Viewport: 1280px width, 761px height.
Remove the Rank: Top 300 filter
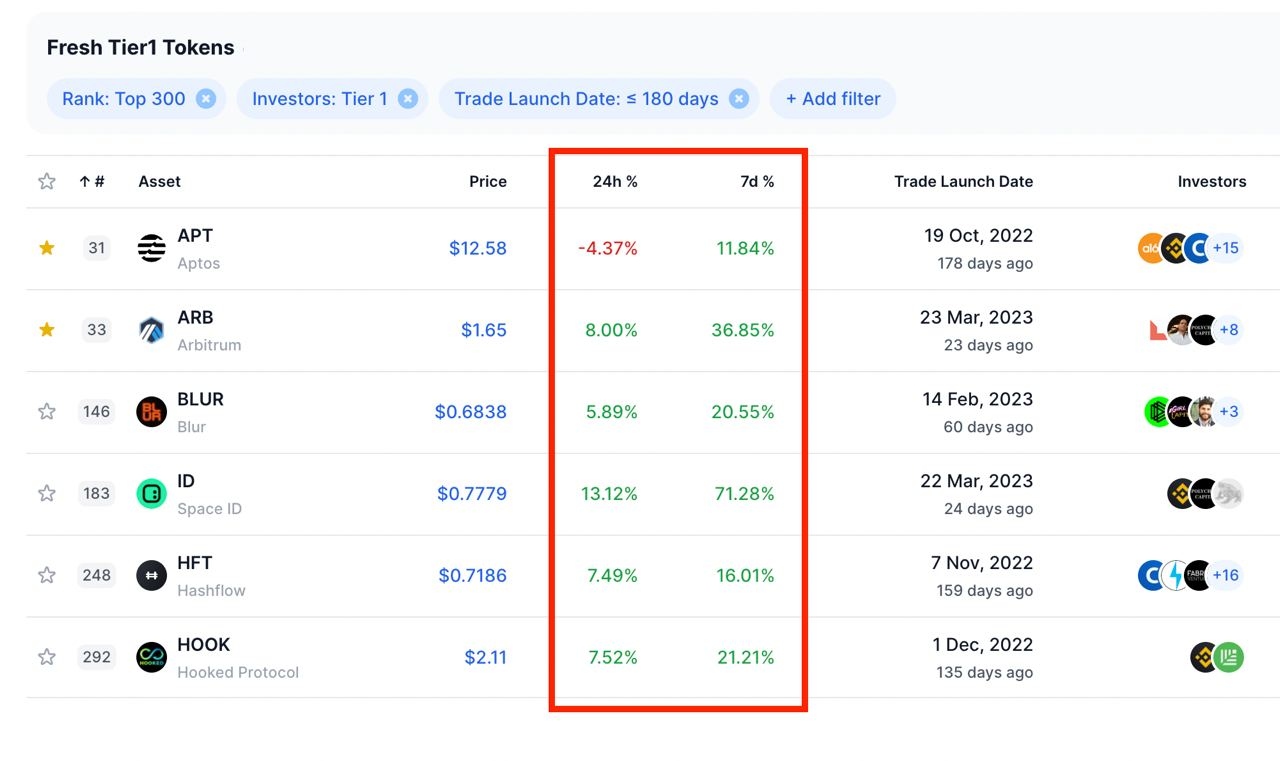point(206,99)
